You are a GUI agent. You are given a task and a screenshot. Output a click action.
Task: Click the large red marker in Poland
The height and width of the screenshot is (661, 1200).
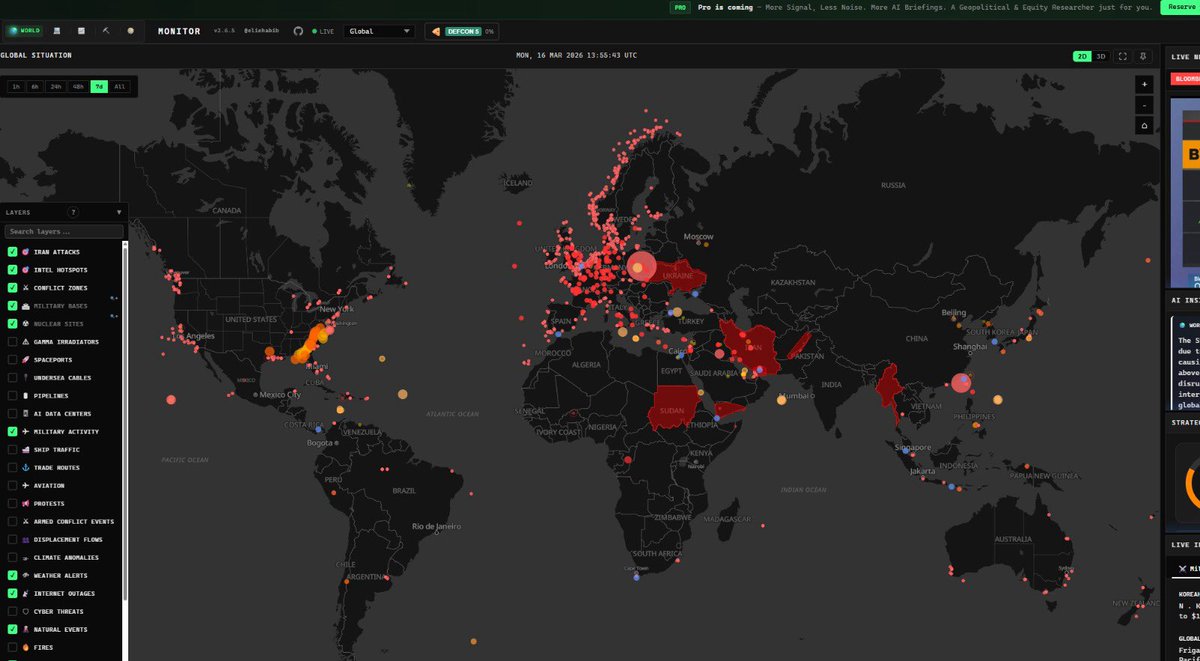pos(642,266)
